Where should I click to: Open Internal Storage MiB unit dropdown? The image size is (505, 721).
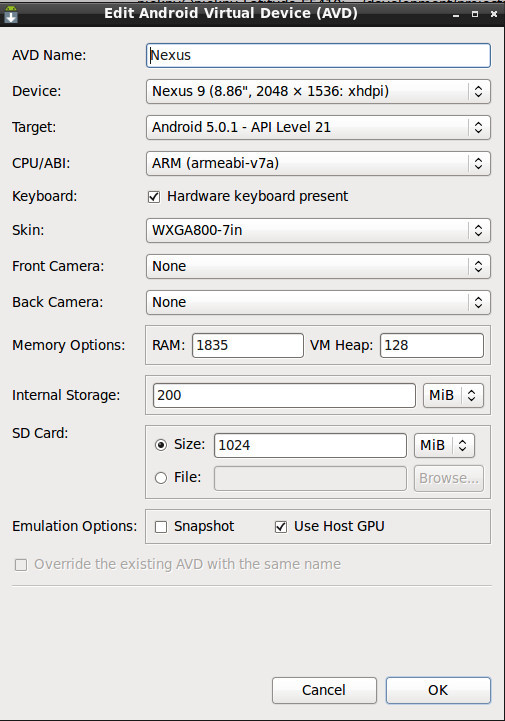(x=453, y=395)
